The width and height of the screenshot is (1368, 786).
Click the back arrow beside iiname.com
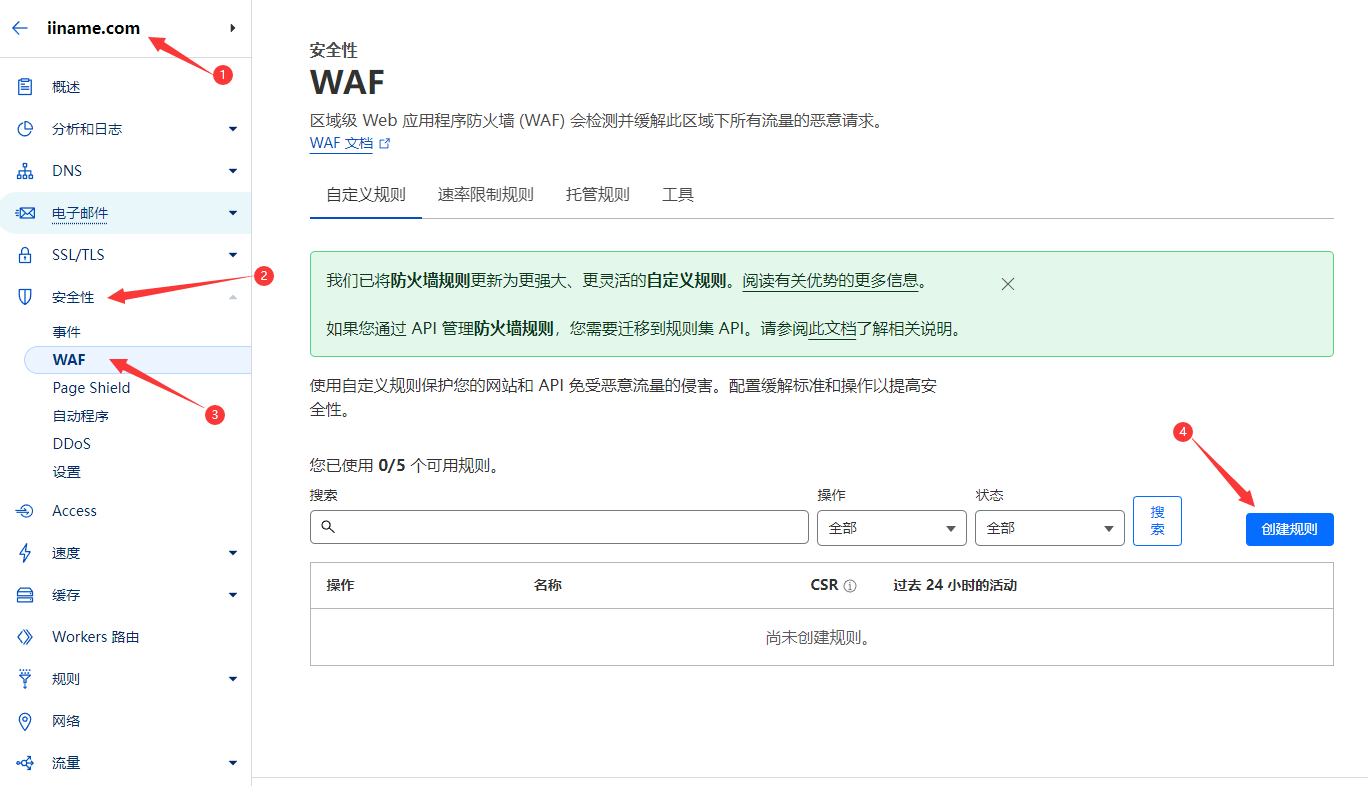click(20, 28)
